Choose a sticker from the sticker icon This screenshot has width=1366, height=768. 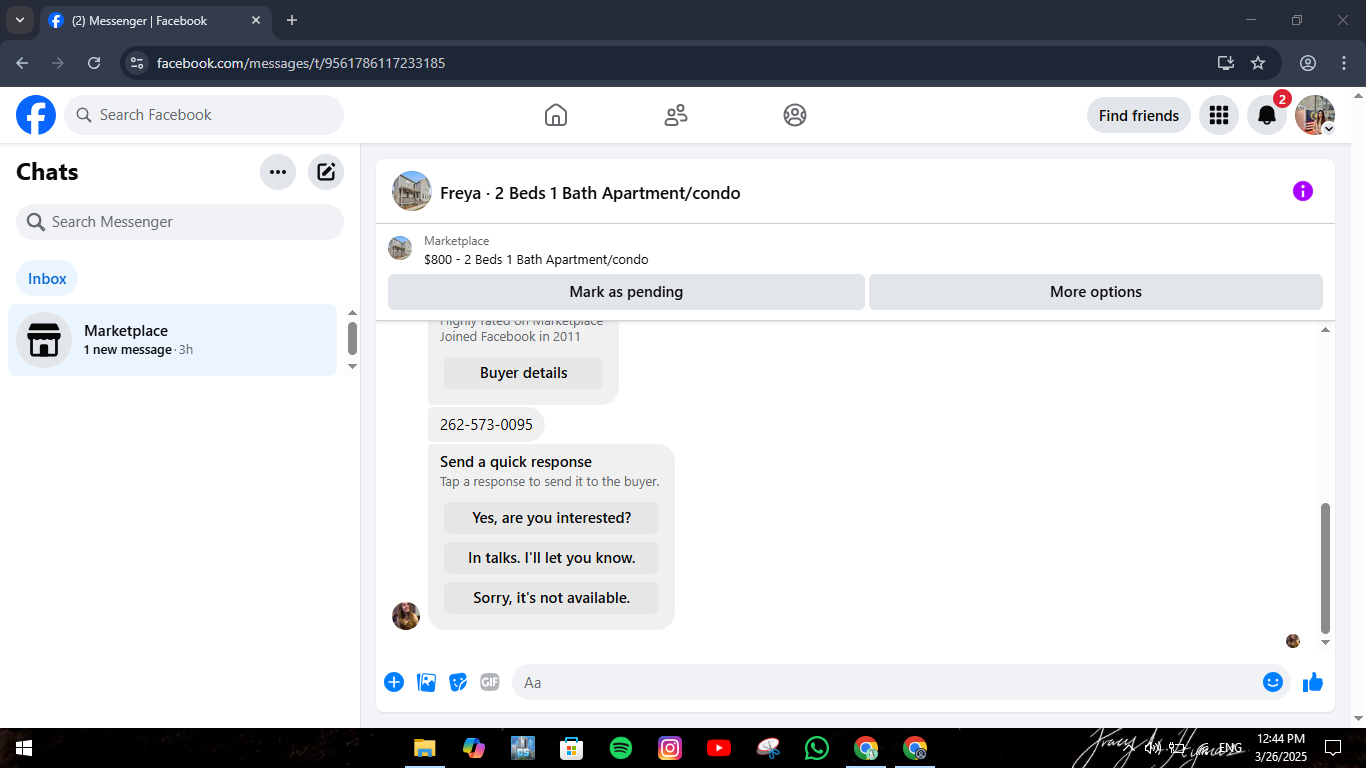458,682
